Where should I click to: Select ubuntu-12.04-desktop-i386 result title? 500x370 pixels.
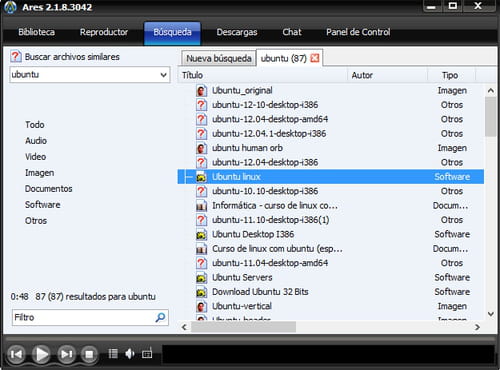click(x=265, y=162)
